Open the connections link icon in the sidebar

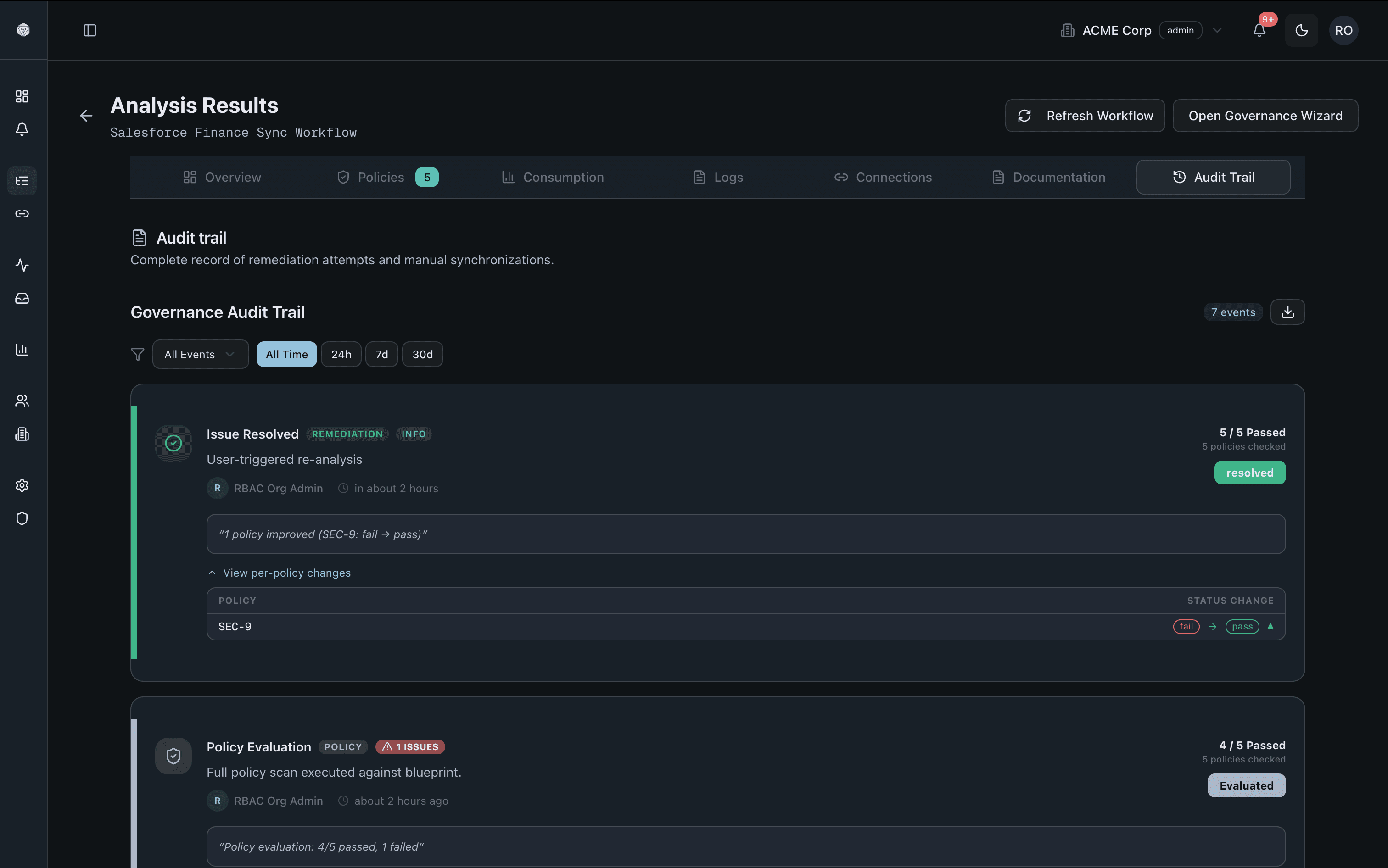pos(22,213)
